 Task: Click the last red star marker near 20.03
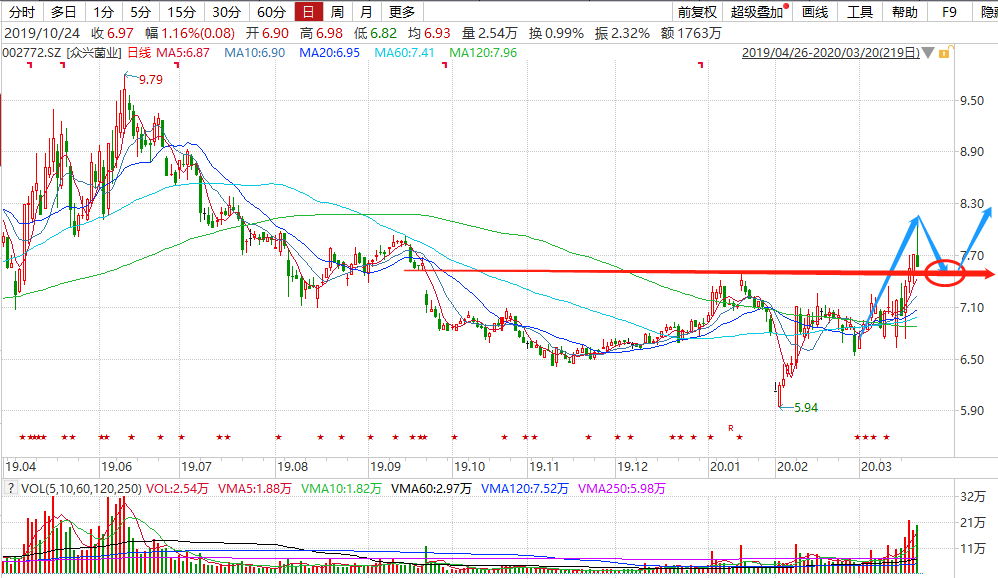(886, 437)
